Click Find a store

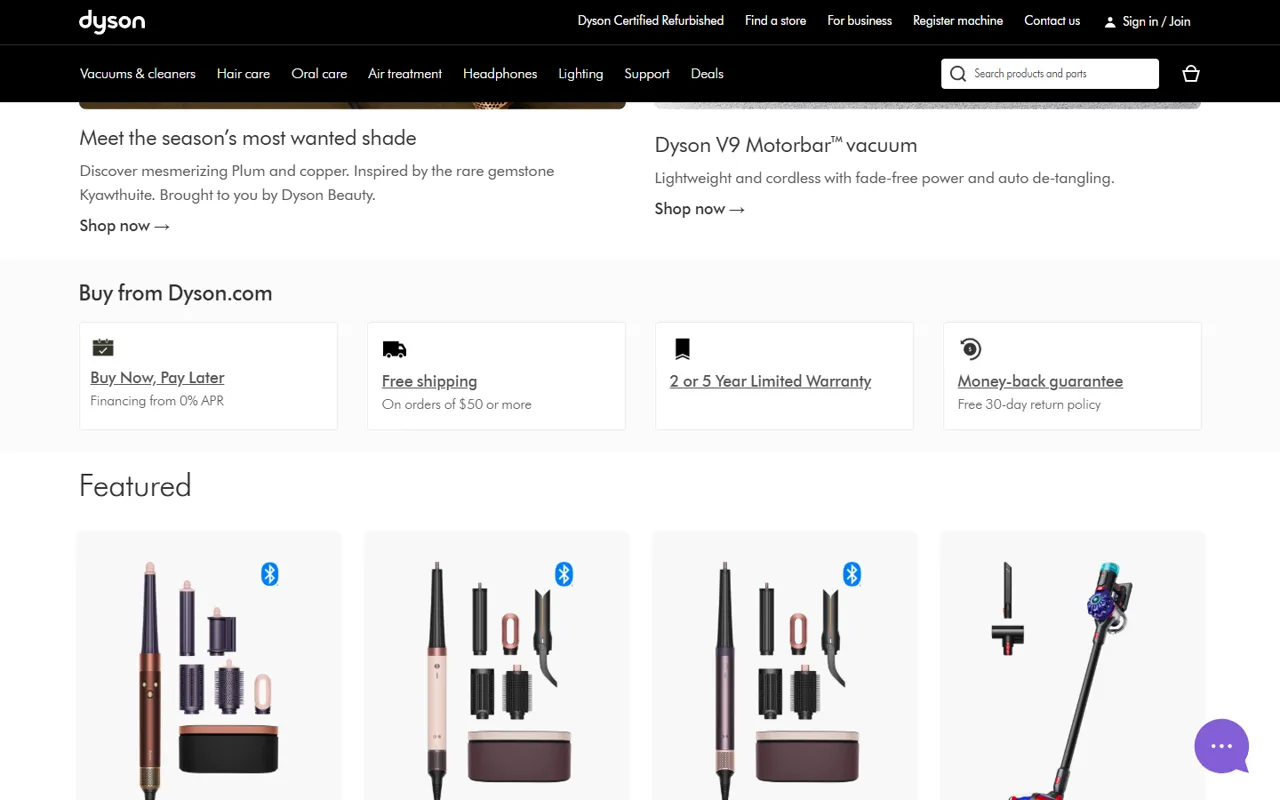tap(775, 21)
